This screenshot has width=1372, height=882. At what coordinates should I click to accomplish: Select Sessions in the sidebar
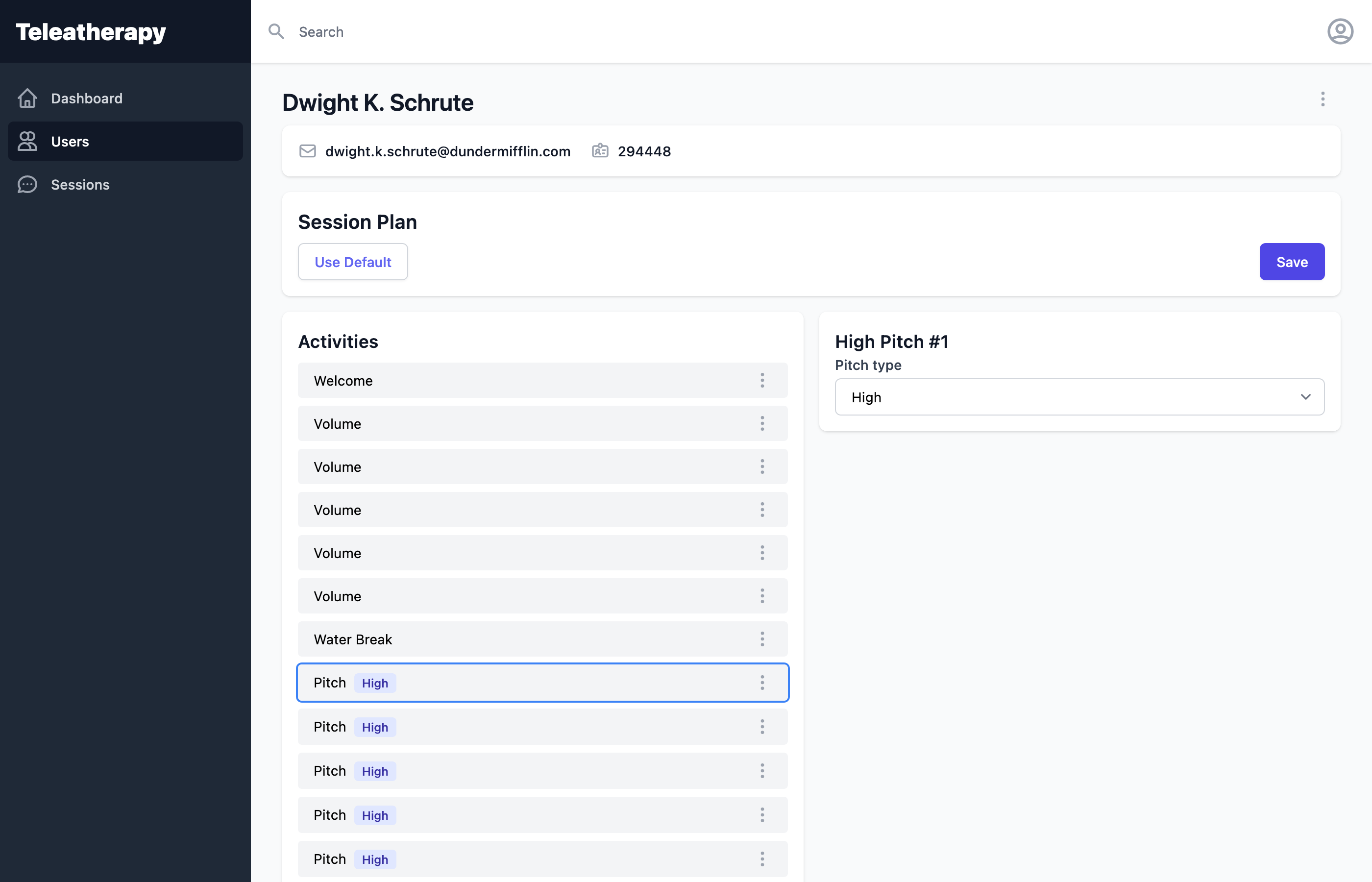tap(79, 184)
